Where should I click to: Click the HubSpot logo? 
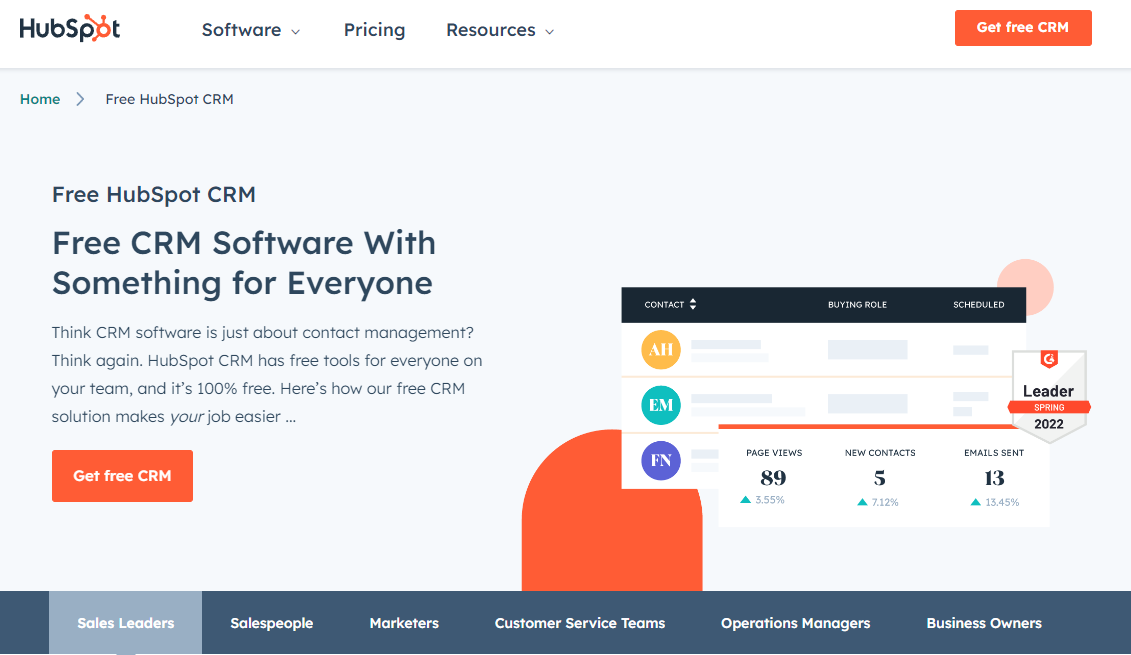click(x=69, y=28)
